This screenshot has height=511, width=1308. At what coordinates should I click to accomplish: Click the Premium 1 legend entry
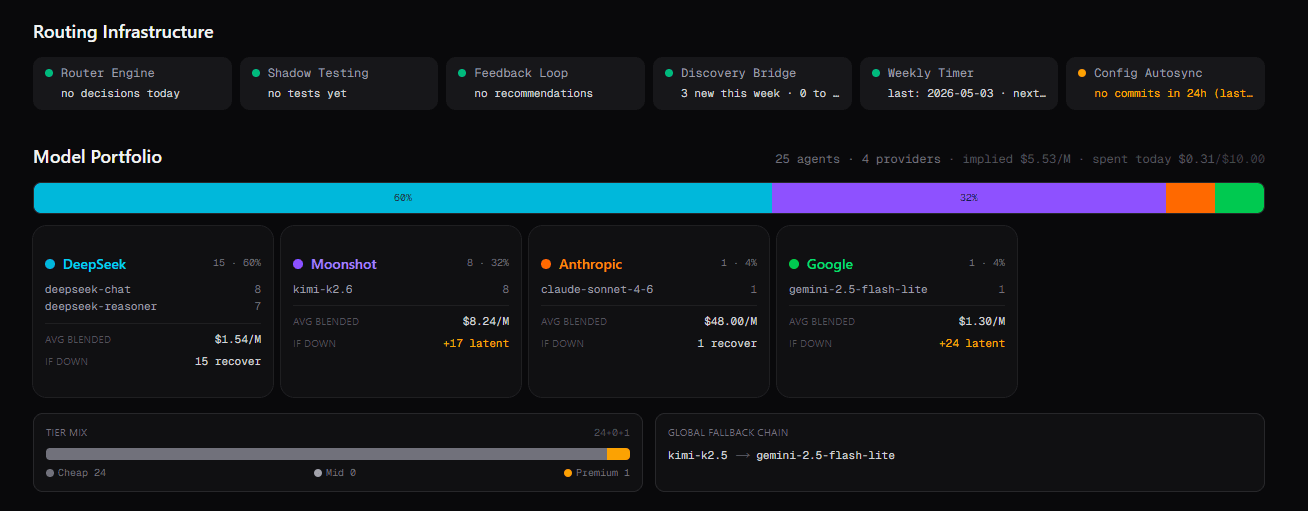point(597,473)
